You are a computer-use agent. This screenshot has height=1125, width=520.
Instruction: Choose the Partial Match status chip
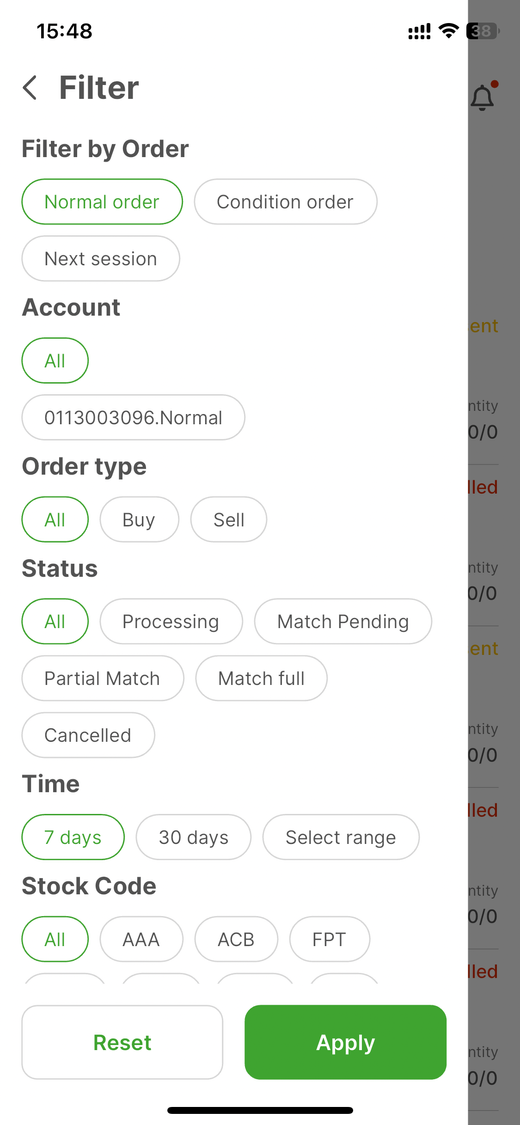[x=103, y=678]
